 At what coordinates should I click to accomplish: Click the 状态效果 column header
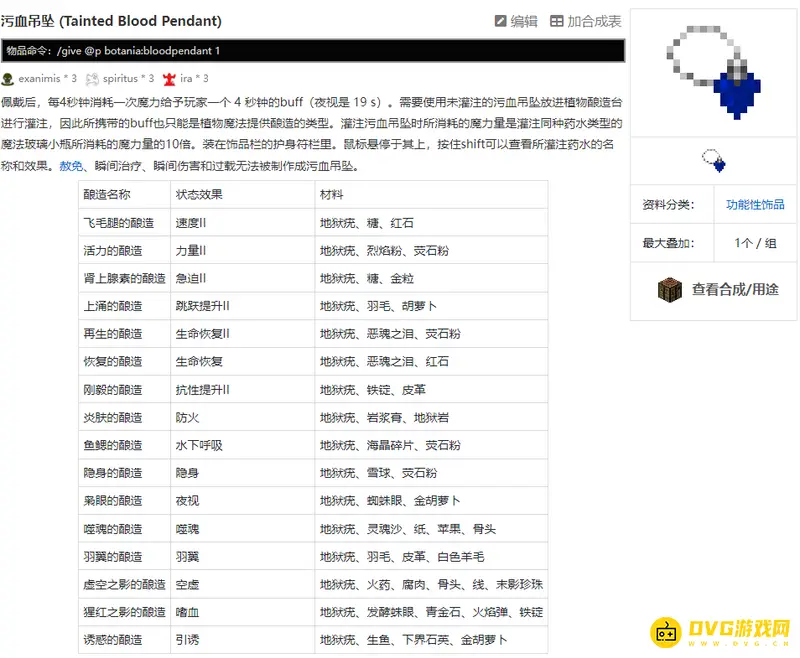click(x=199, y=194)
